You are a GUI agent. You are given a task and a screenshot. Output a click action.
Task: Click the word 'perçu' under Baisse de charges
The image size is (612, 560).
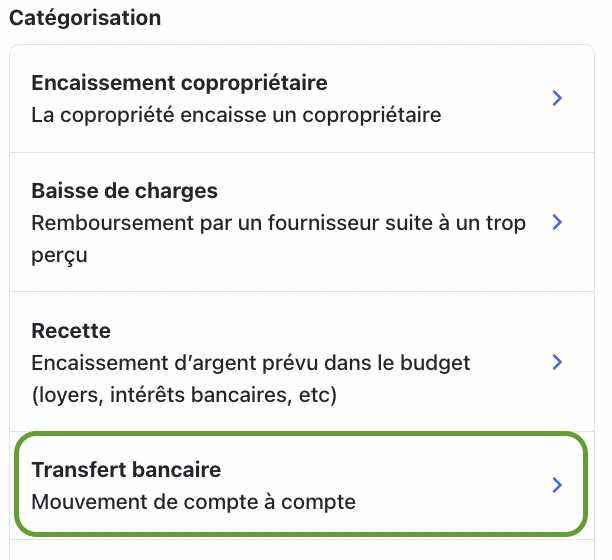[x=59, y=256]
